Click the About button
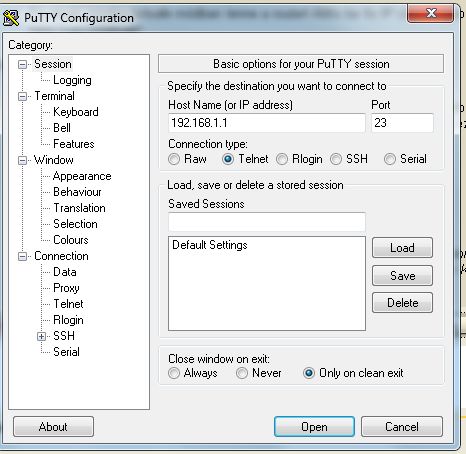This screenshot has width=466, height=454. tap(53, 427)
